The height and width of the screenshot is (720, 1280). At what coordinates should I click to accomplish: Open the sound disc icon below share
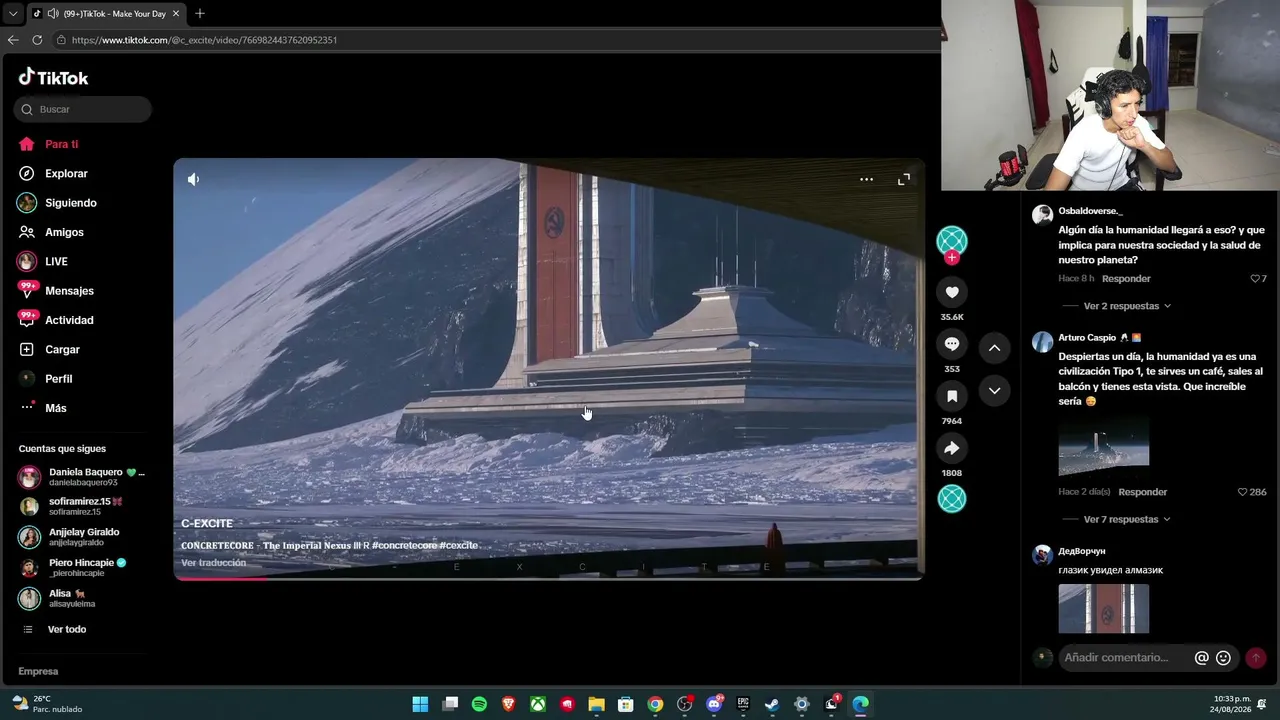[952, 498]
